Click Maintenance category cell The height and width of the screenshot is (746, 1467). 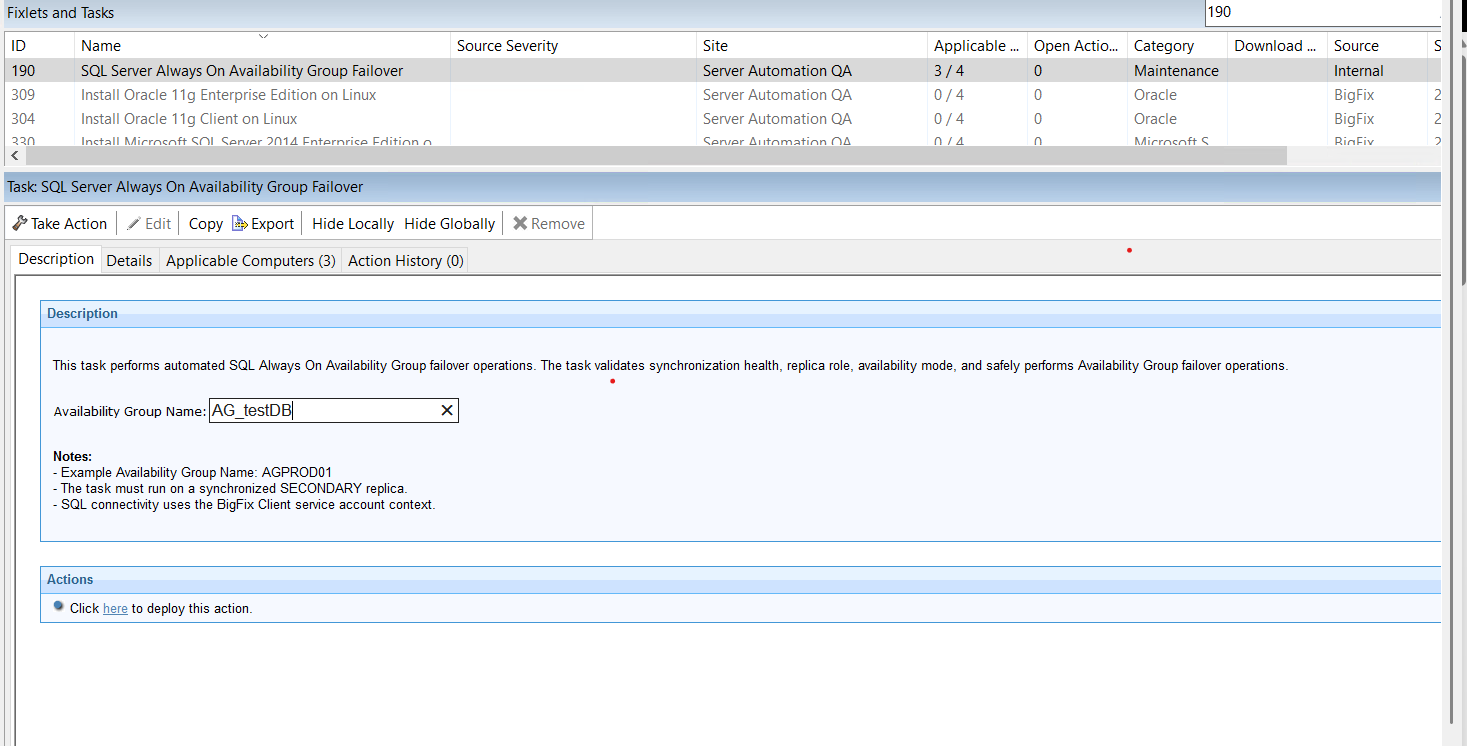[x=1176, y=71]
